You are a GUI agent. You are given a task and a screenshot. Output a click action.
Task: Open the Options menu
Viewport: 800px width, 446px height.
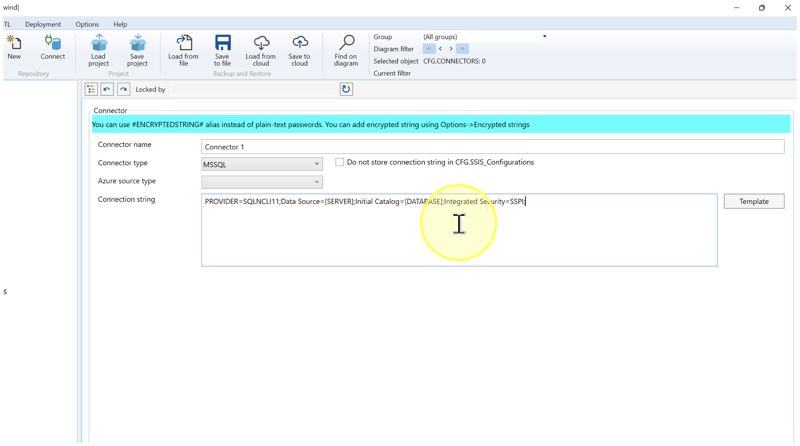87,24
